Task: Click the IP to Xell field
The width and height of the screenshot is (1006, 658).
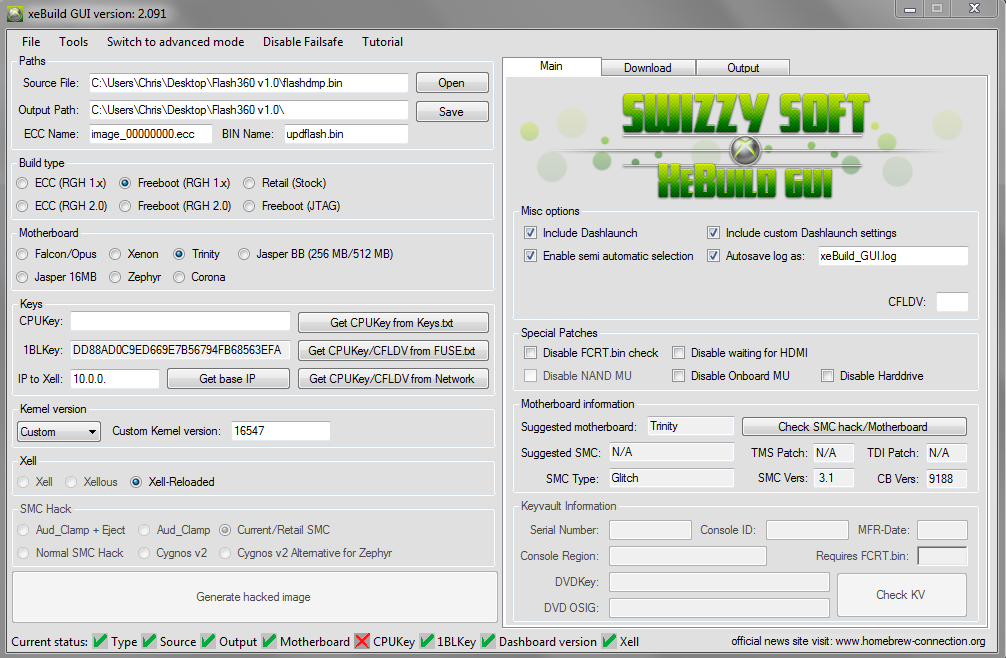Action: point(114,379)
